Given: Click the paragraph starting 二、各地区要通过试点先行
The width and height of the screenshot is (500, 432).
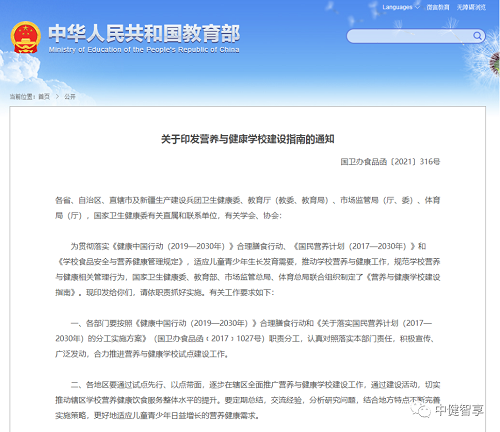Looking at the screenshot, I should 248,400.
